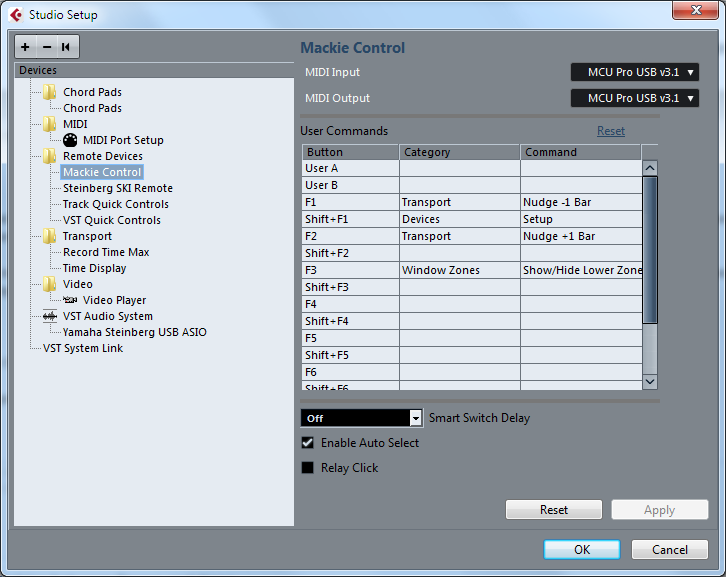The height and width of the screenshot is (577, 726).
Task: Close the Studio Setup dialog
Action: (695, 10)
